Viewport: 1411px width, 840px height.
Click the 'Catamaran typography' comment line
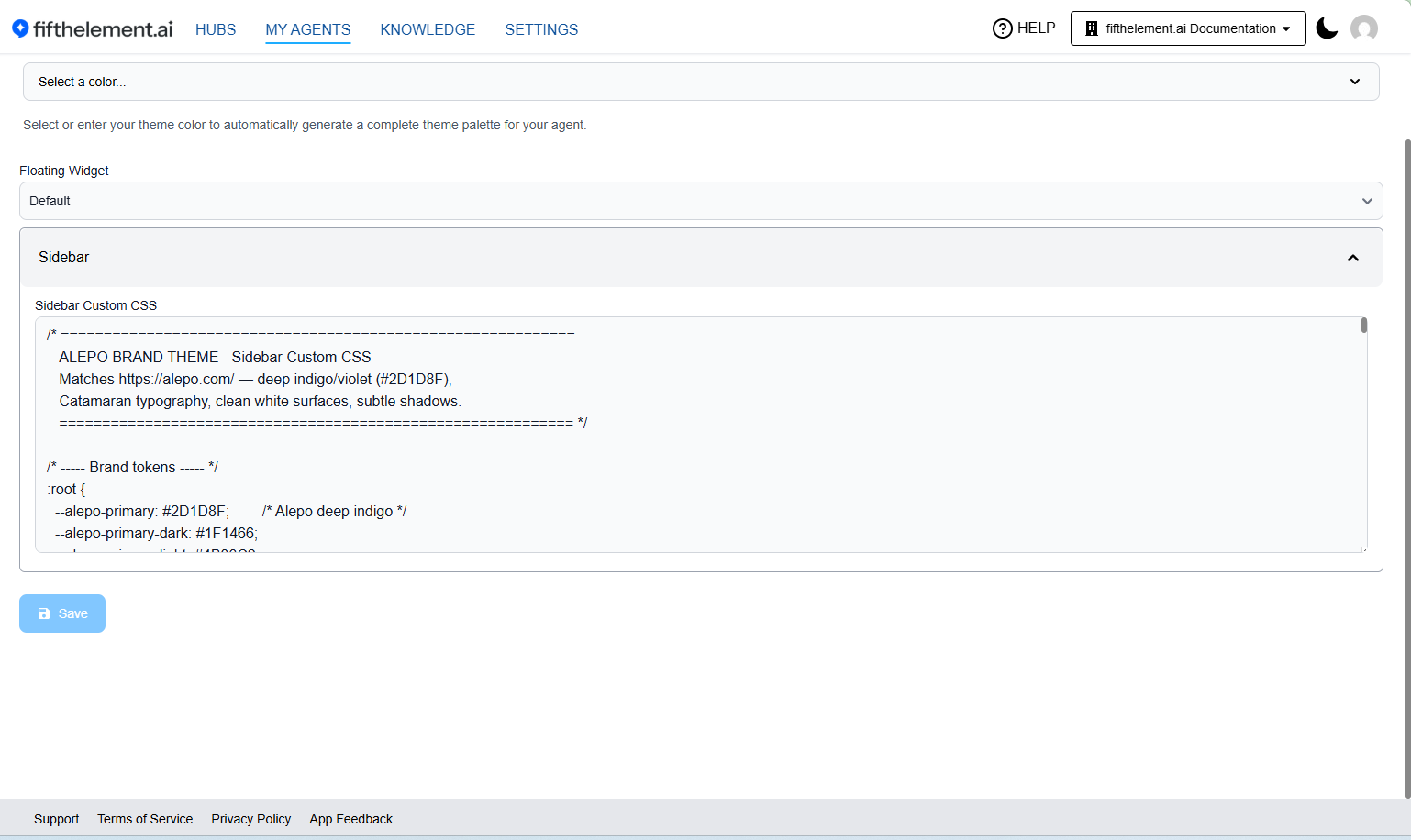[260, 401]
